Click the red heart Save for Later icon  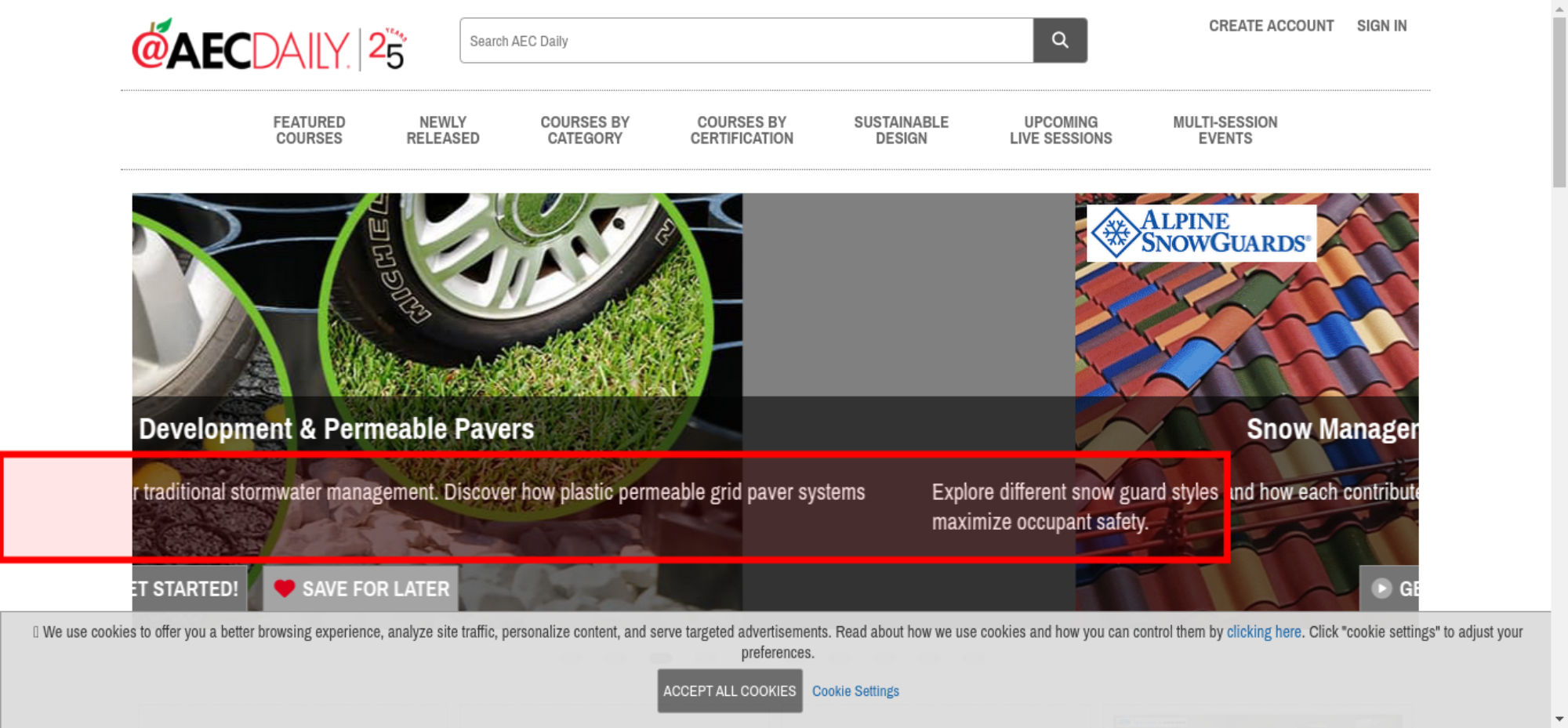tap(285, 589)
